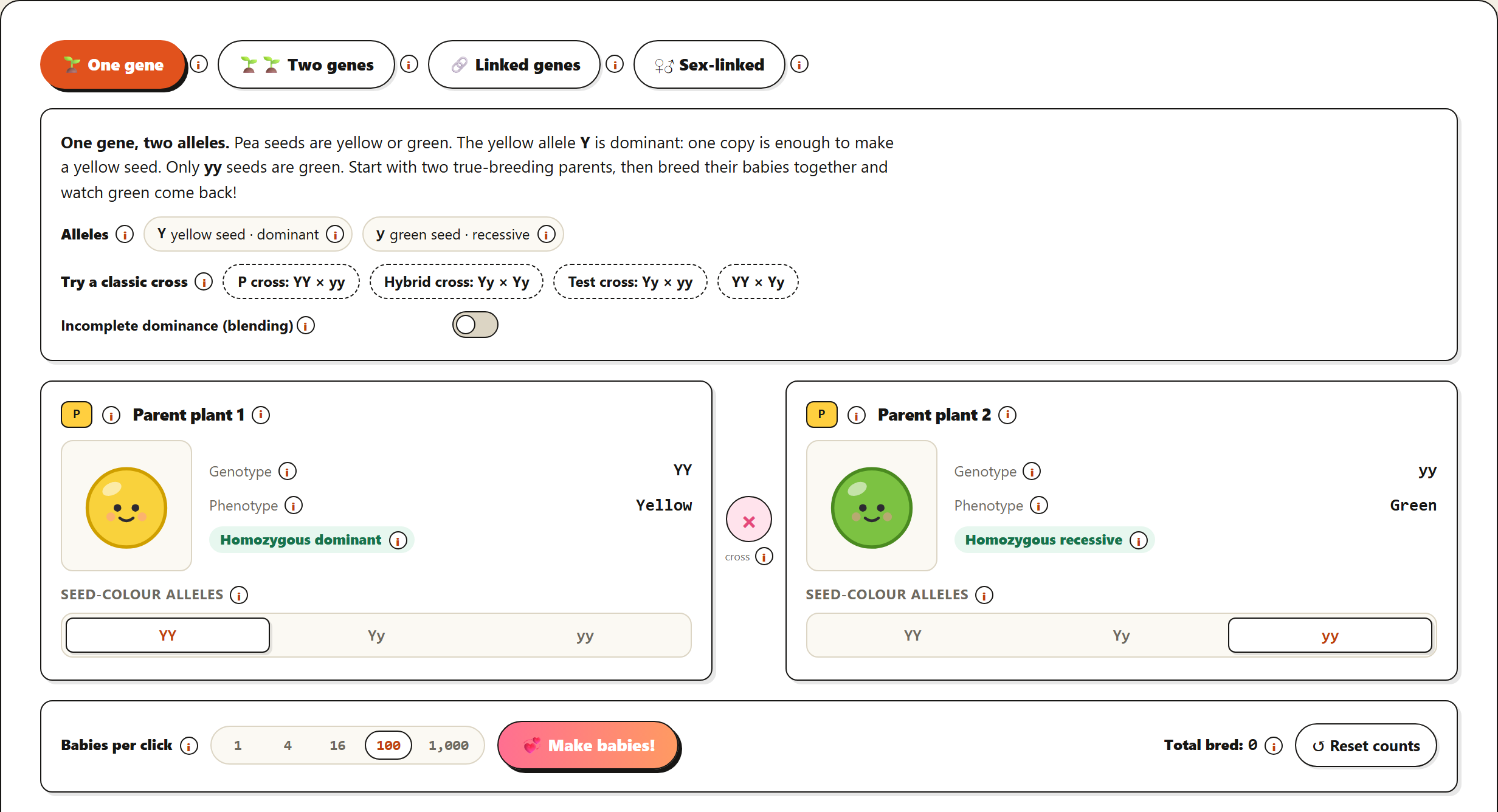Screen dimensions: 1498x812
Task: Select the One gene tab
Action: pos(113,65)
